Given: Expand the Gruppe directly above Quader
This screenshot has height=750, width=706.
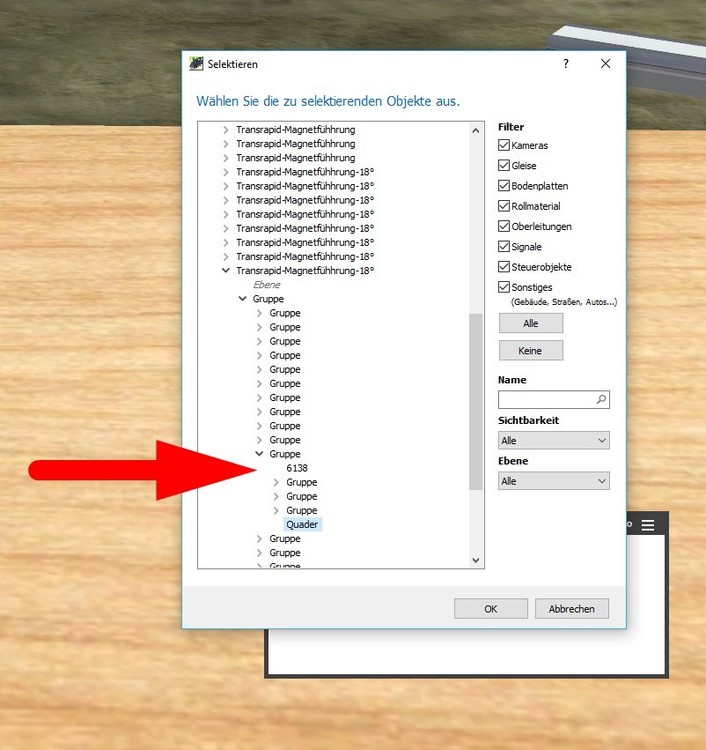Looking at the screenshot, I should pos(276,510).
